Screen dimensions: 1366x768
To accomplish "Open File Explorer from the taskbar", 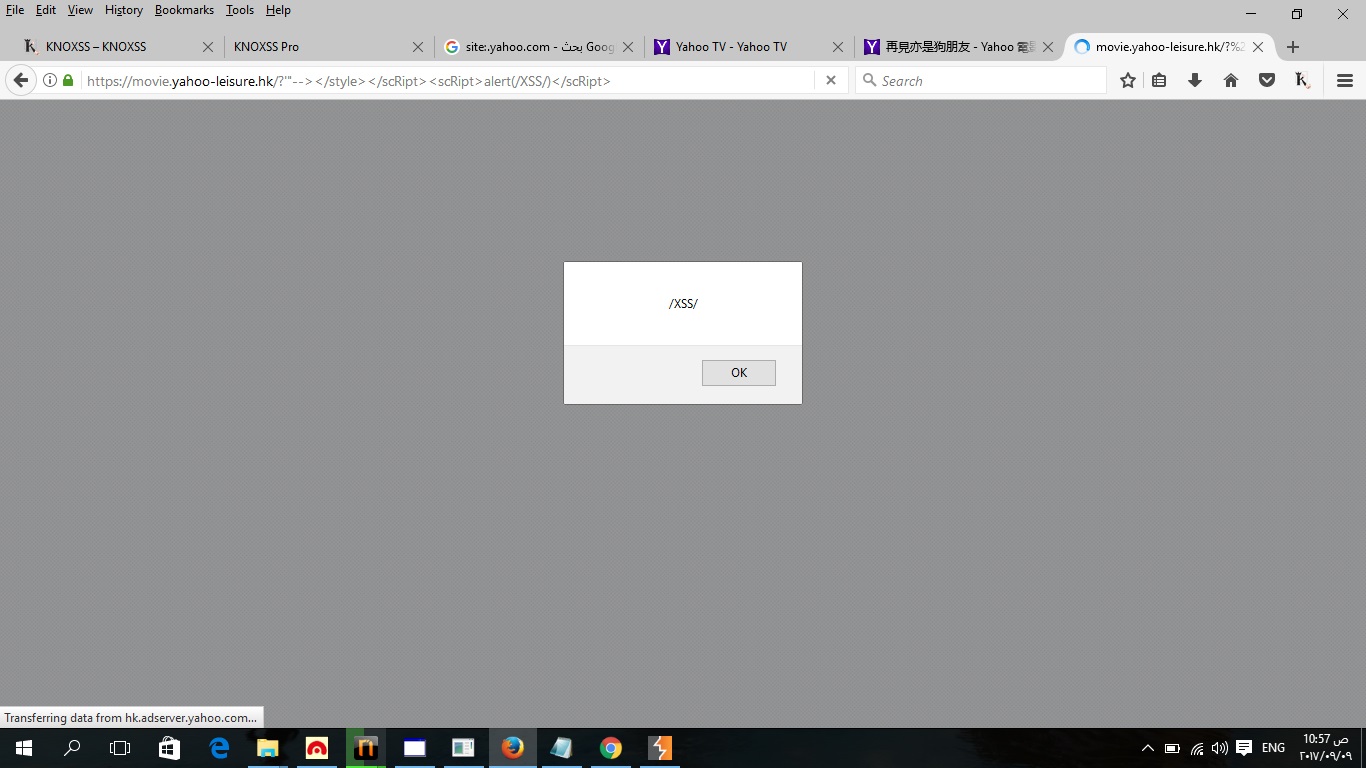I will [268, 748].
